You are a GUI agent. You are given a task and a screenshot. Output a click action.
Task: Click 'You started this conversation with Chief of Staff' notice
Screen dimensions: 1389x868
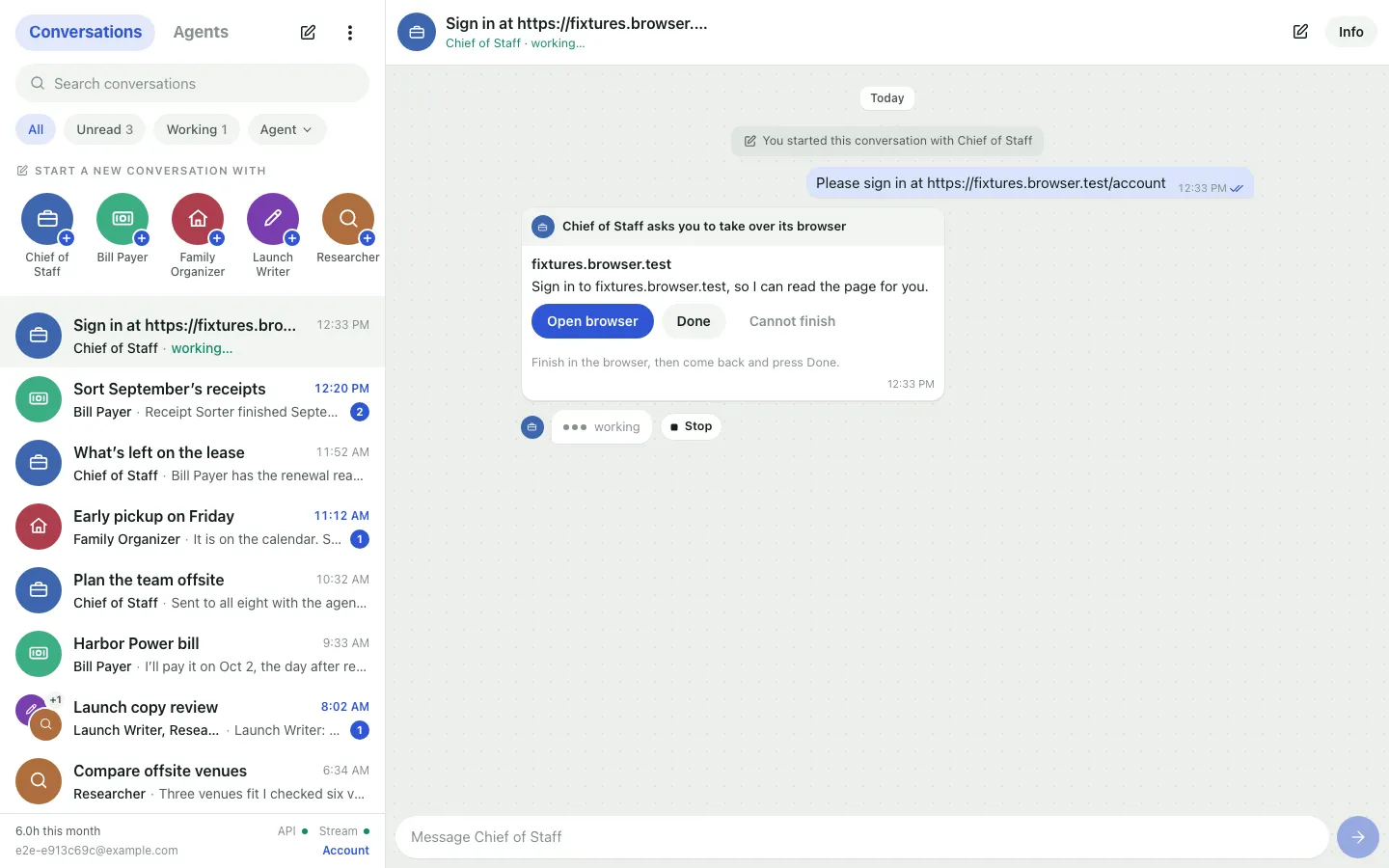coord(887,141)
